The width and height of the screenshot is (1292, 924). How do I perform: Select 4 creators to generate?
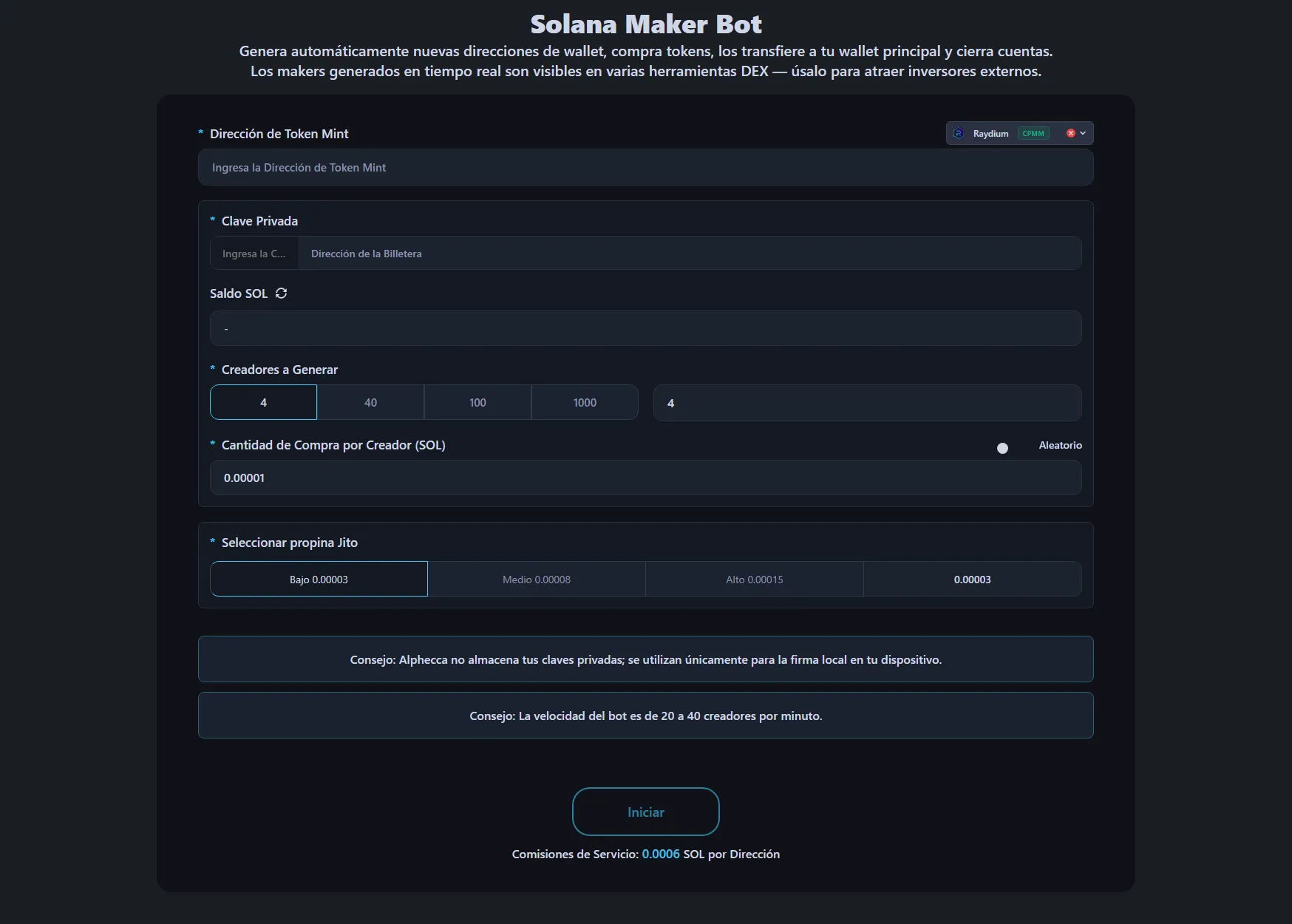coord(263,403)
